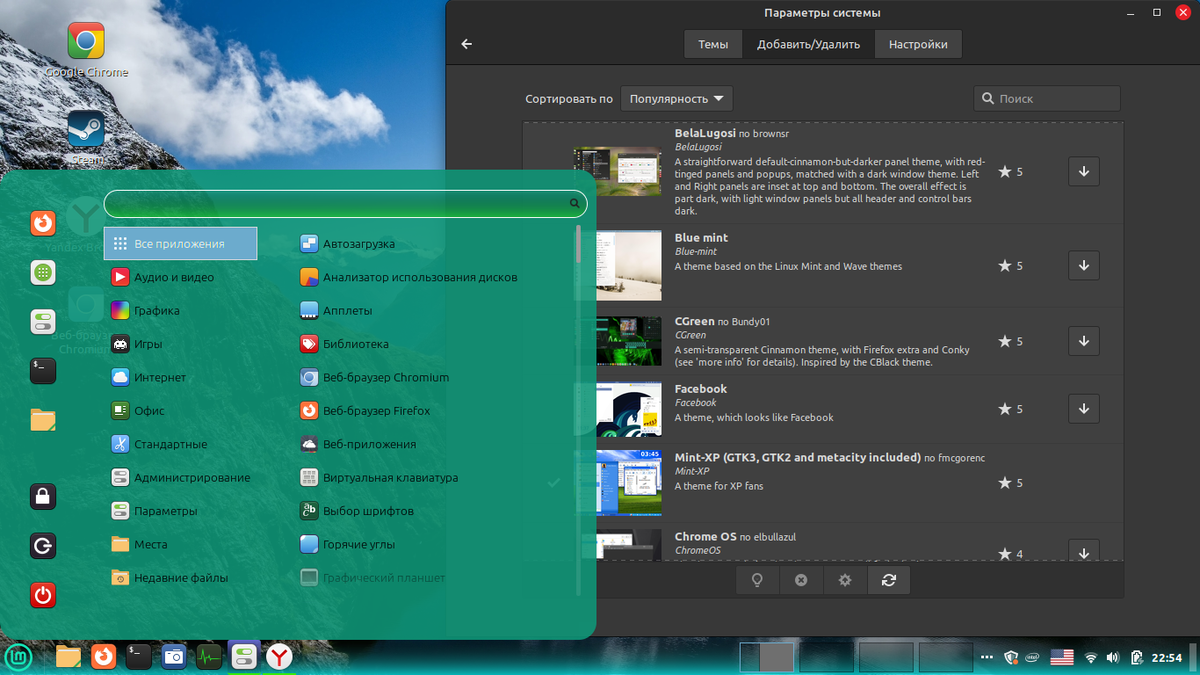Download the Blue mint theme
Viewport: 1200px width, 675px height.
(1083, 265)
